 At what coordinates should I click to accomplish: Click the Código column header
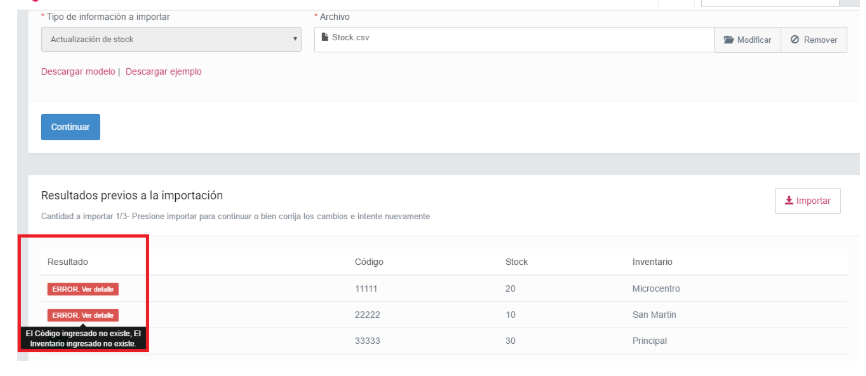pyautogui.click(x=369, y=262)
